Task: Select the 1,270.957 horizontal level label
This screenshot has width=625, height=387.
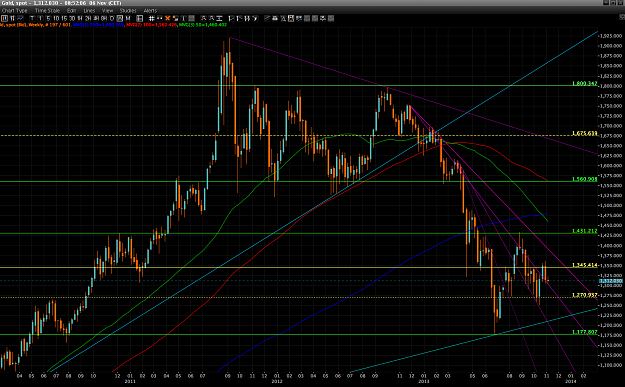Action: point(585,295)
